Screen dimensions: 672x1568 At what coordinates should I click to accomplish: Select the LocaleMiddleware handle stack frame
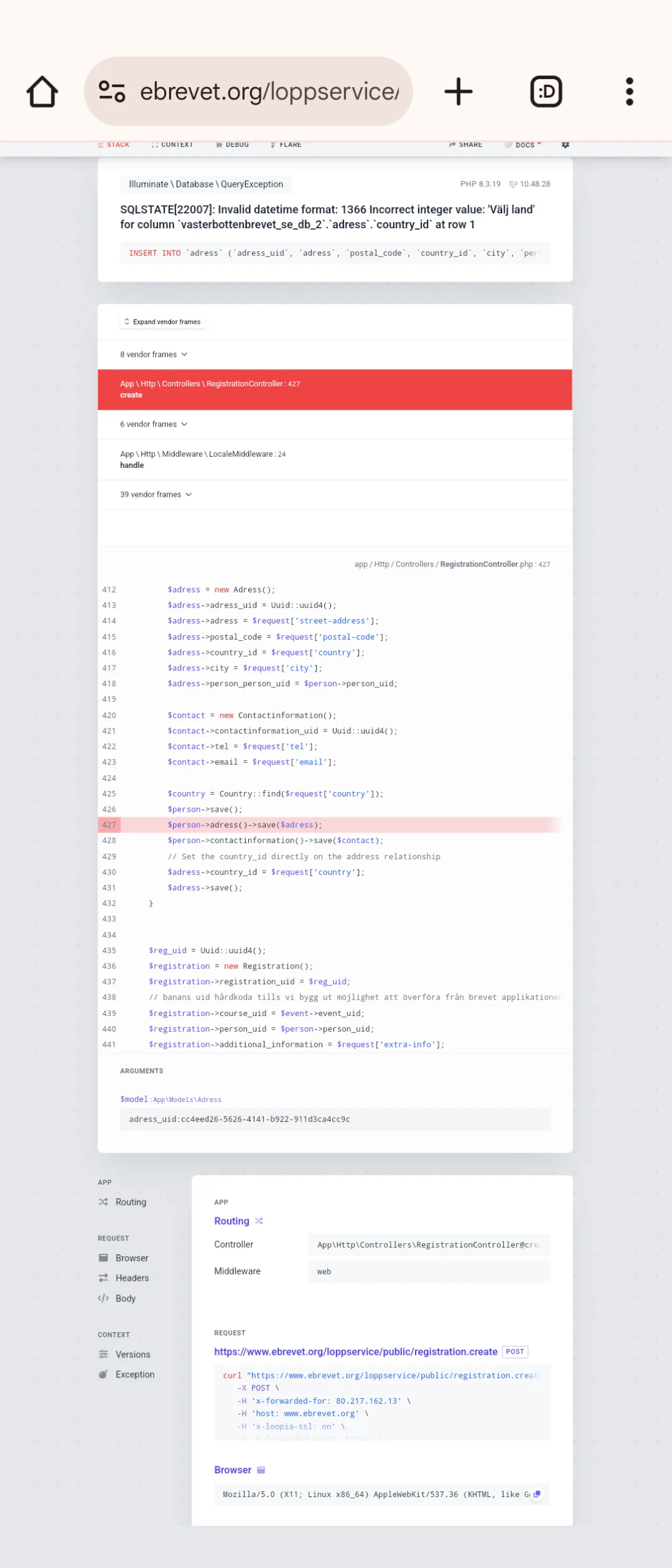click(335, 459)
